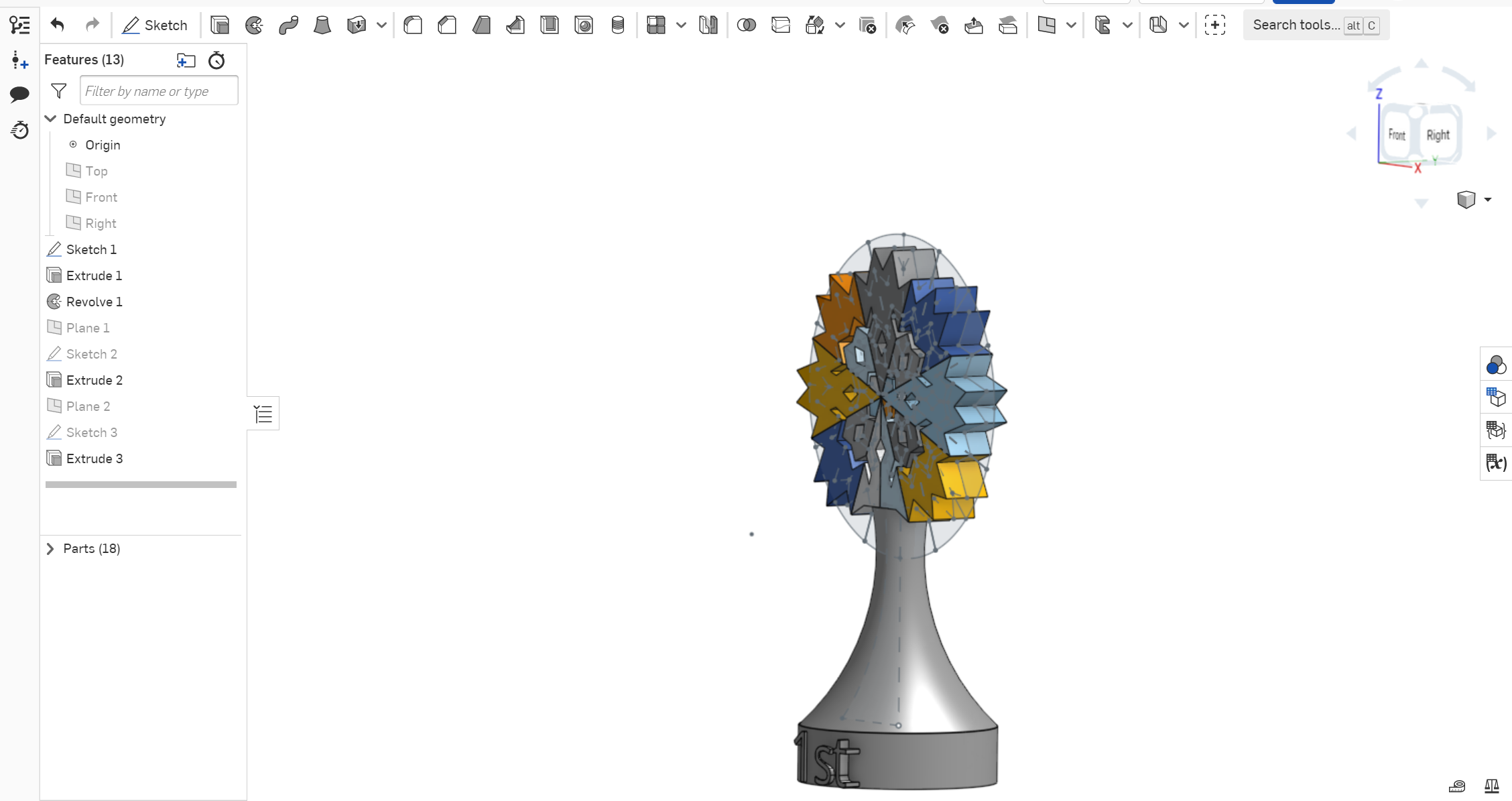The image size is (1512, 801).
Task: Select the Sweep tool
Action: [x=288, y=25]
